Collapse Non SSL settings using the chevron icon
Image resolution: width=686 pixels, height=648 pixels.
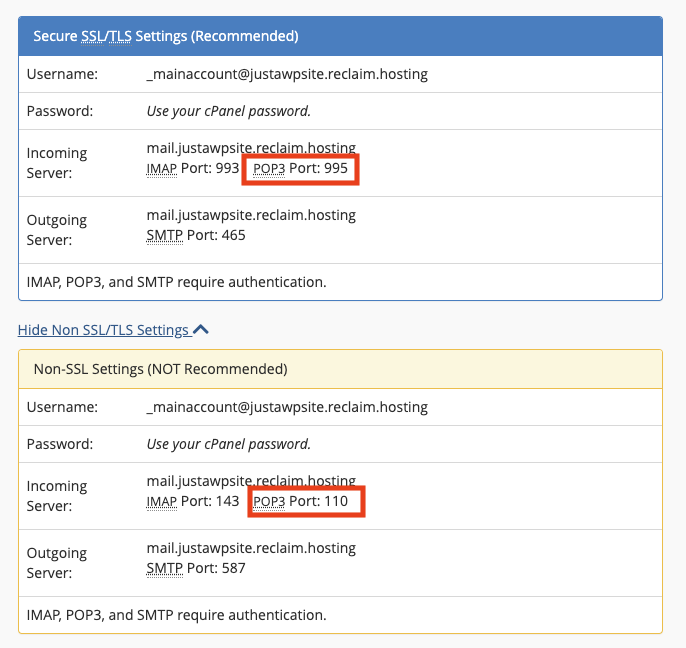(x=201, y=329)
